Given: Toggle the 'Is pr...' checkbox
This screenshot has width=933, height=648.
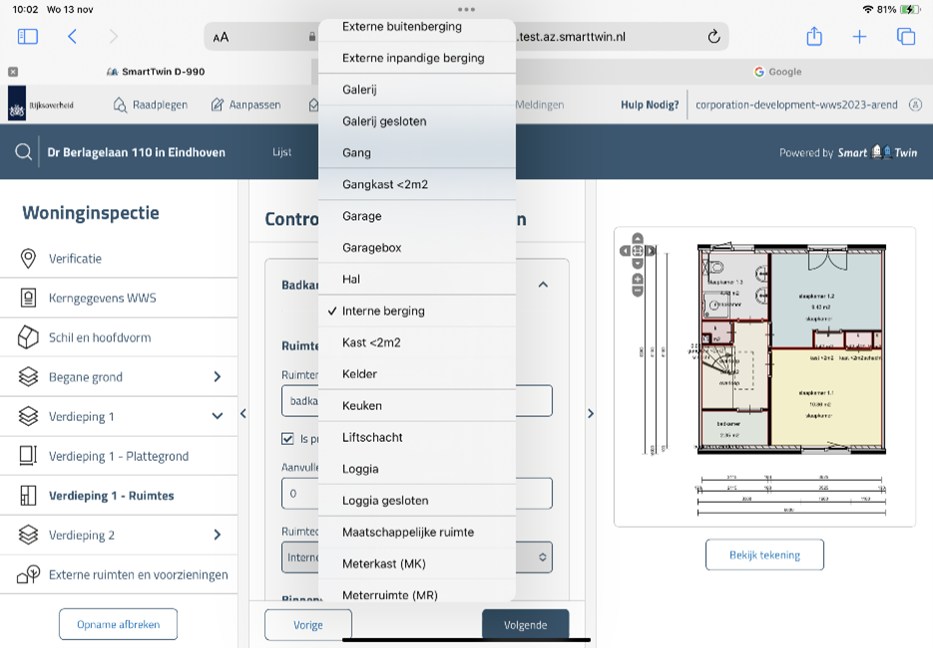Looking at the screenshot, I should coord(288,438).
